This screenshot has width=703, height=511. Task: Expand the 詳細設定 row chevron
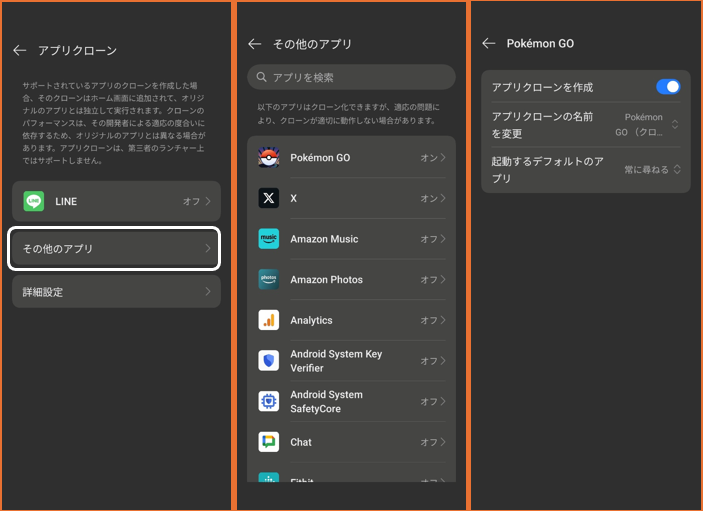[x=208, y=292]
